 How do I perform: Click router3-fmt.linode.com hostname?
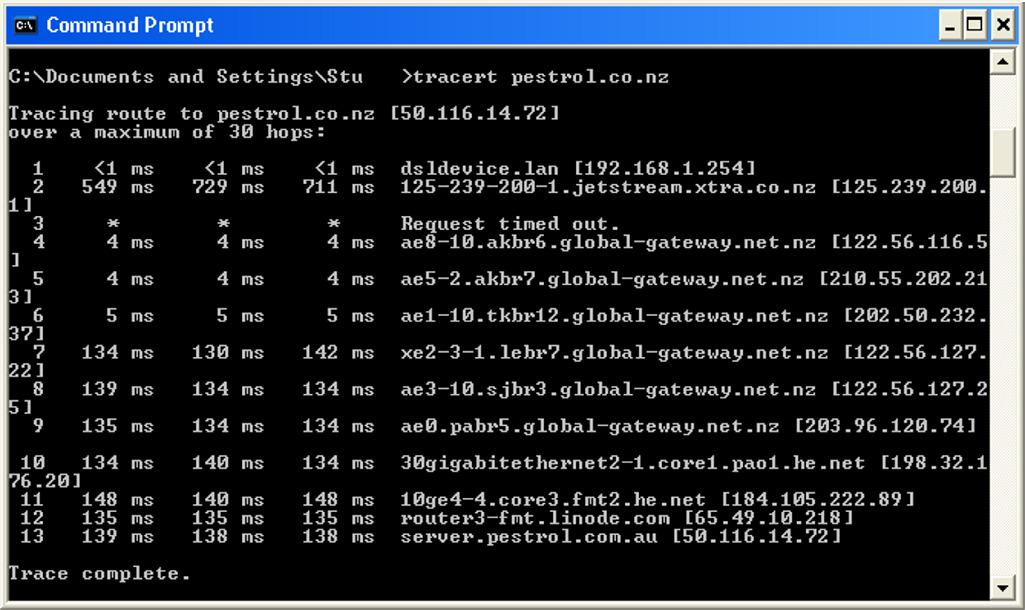tap(535, 518)
